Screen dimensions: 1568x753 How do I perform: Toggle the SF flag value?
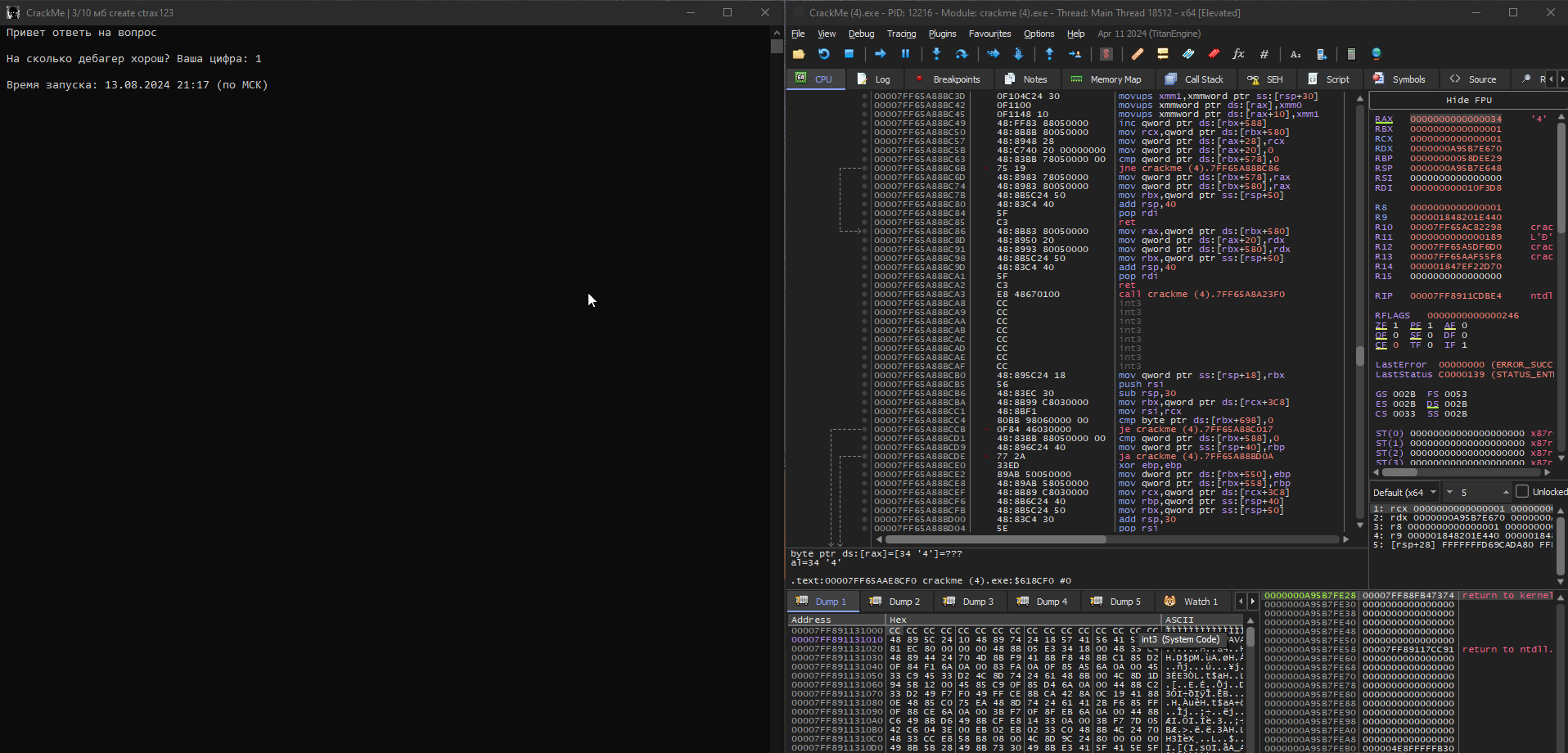pos(1430,336)
